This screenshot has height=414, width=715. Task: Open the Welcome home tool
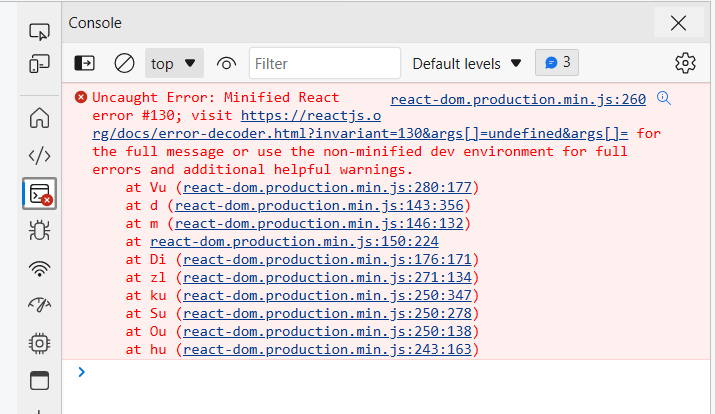point(40,118)
